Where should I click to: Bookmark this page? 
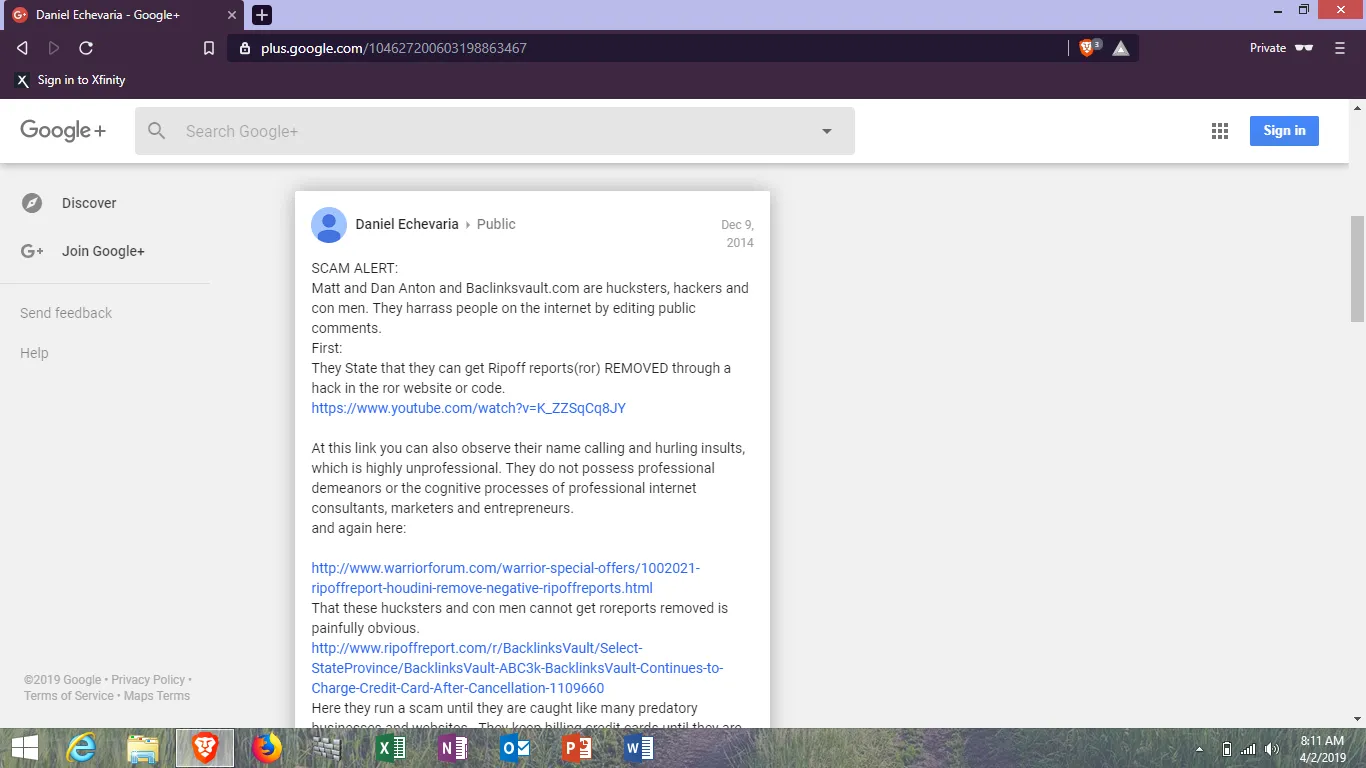click(x=209, y=48)
